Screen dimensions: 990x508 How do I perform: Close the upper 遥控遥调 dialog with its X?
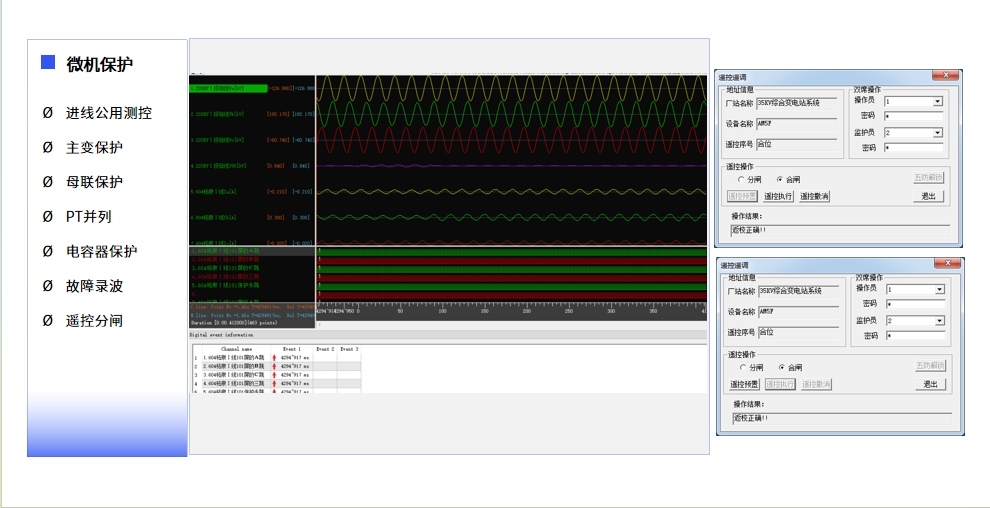(x=945, y=75)
